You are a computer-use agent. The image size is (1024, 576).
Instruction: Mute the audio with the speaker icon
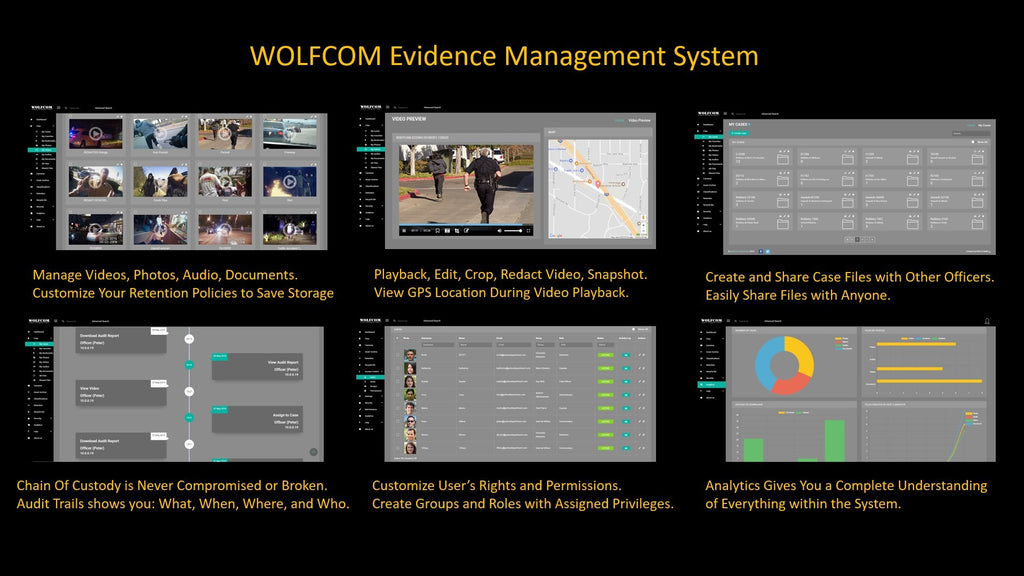pyautogui.click(x=499, y=230)
